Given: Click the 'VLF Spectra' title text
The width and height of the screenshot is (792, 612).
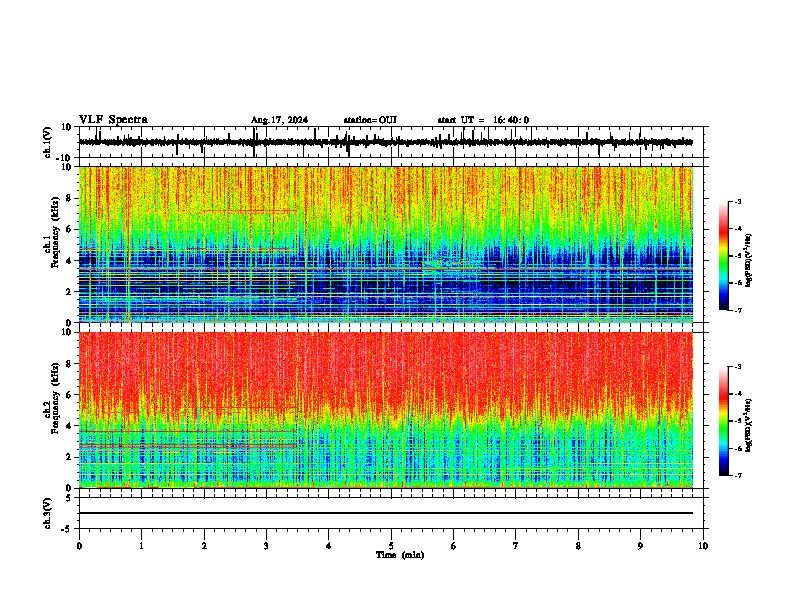Looking at the screenshot, I should tap(113, 120).
